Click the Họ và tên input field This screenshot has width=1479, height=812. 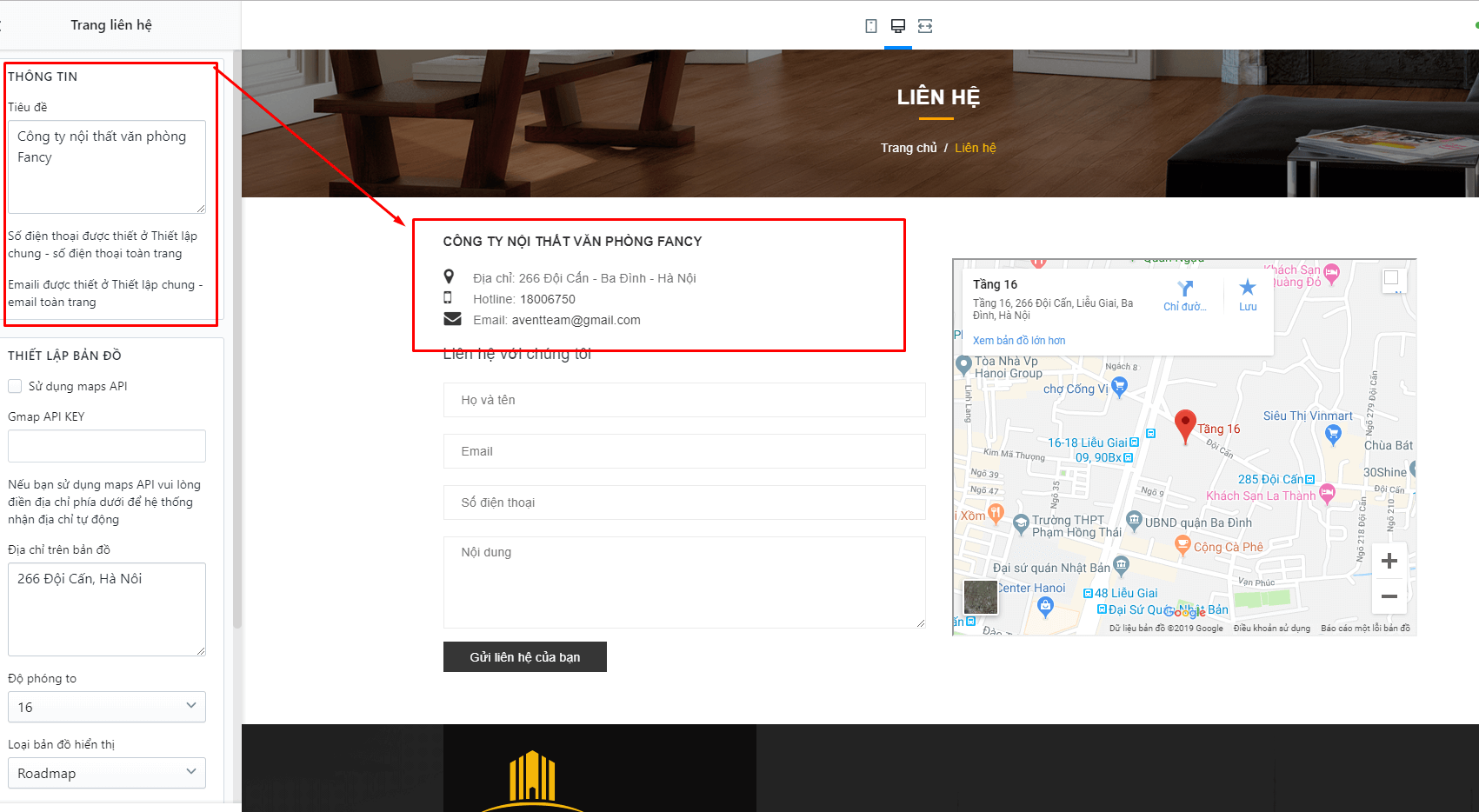point(684,400)
